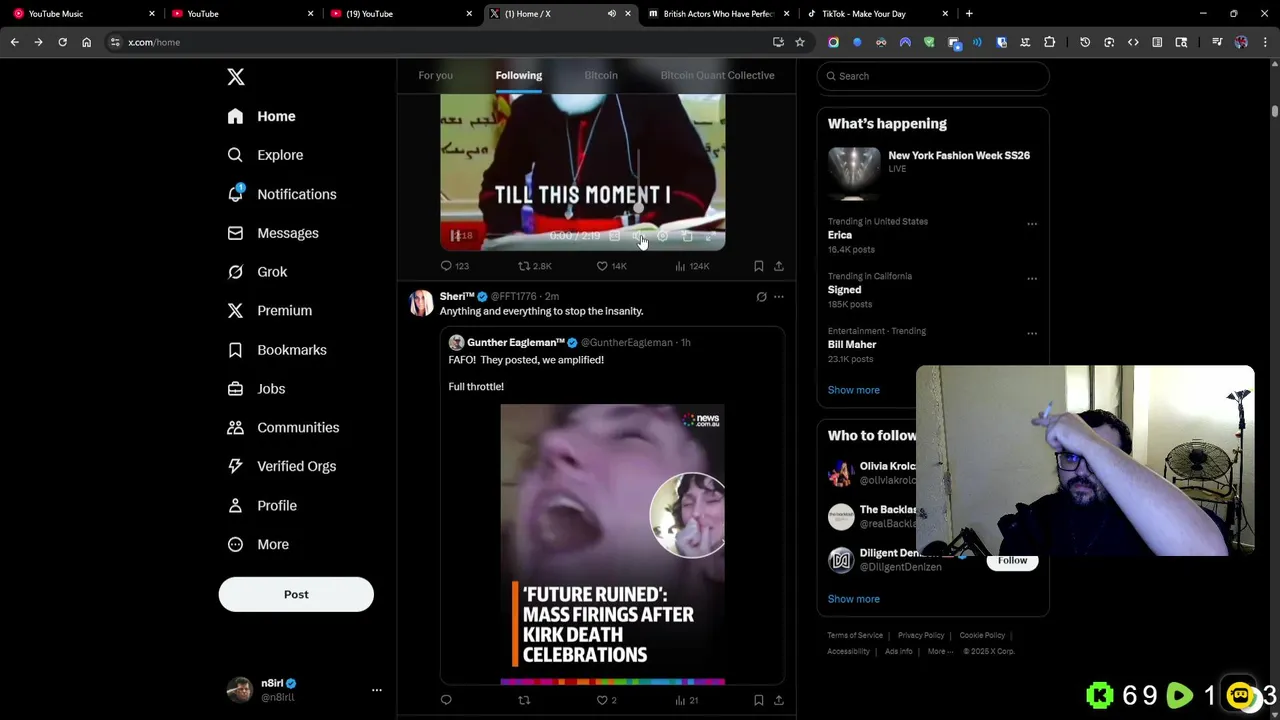The width and height of the screenshot is (1280, 720).
Task: Reply to Sheri's post
Action: tap(446, 700)
